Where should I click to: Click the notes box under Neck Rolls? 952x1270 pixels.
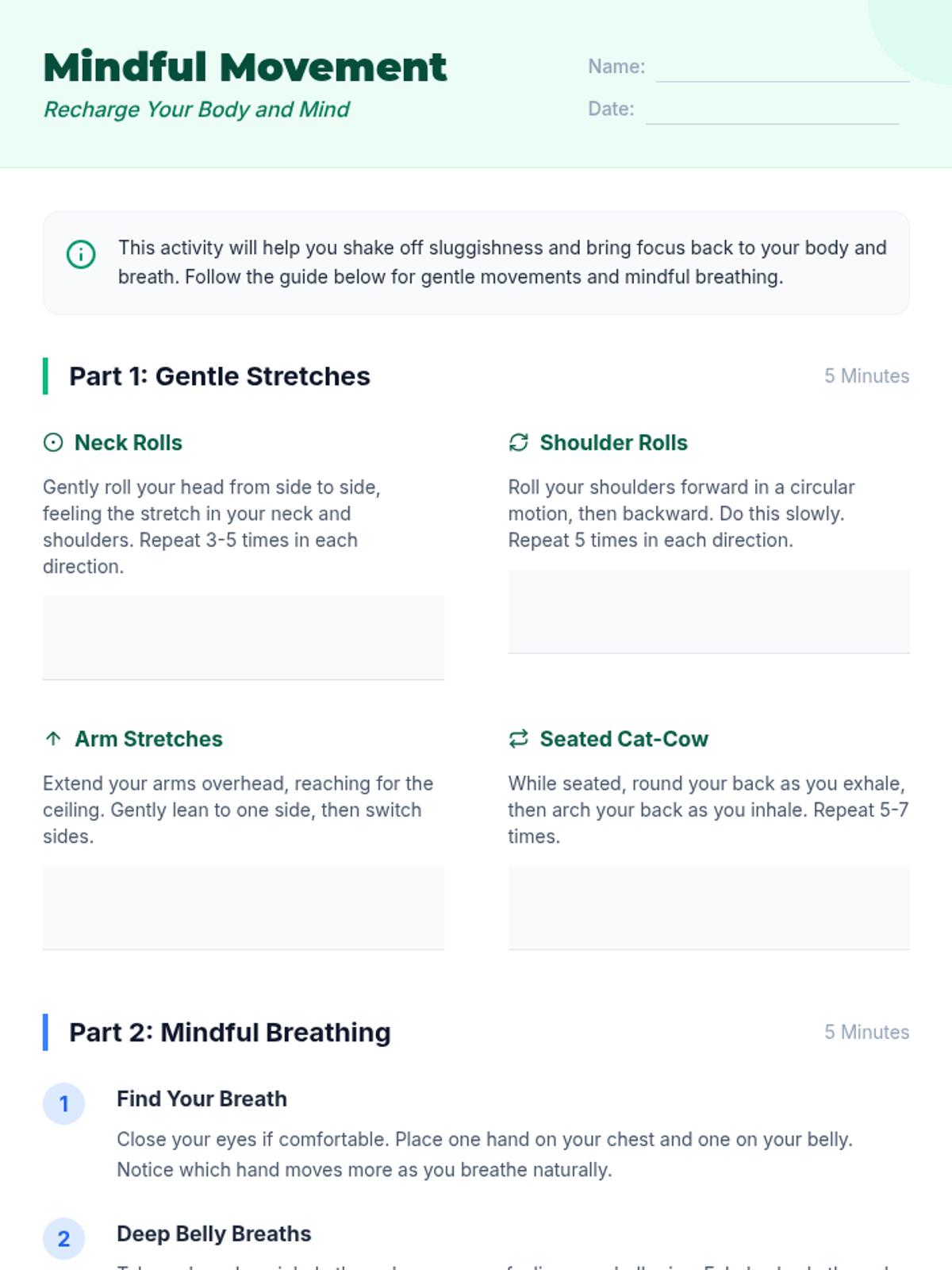pyautogui.click(x=244, y=638)
